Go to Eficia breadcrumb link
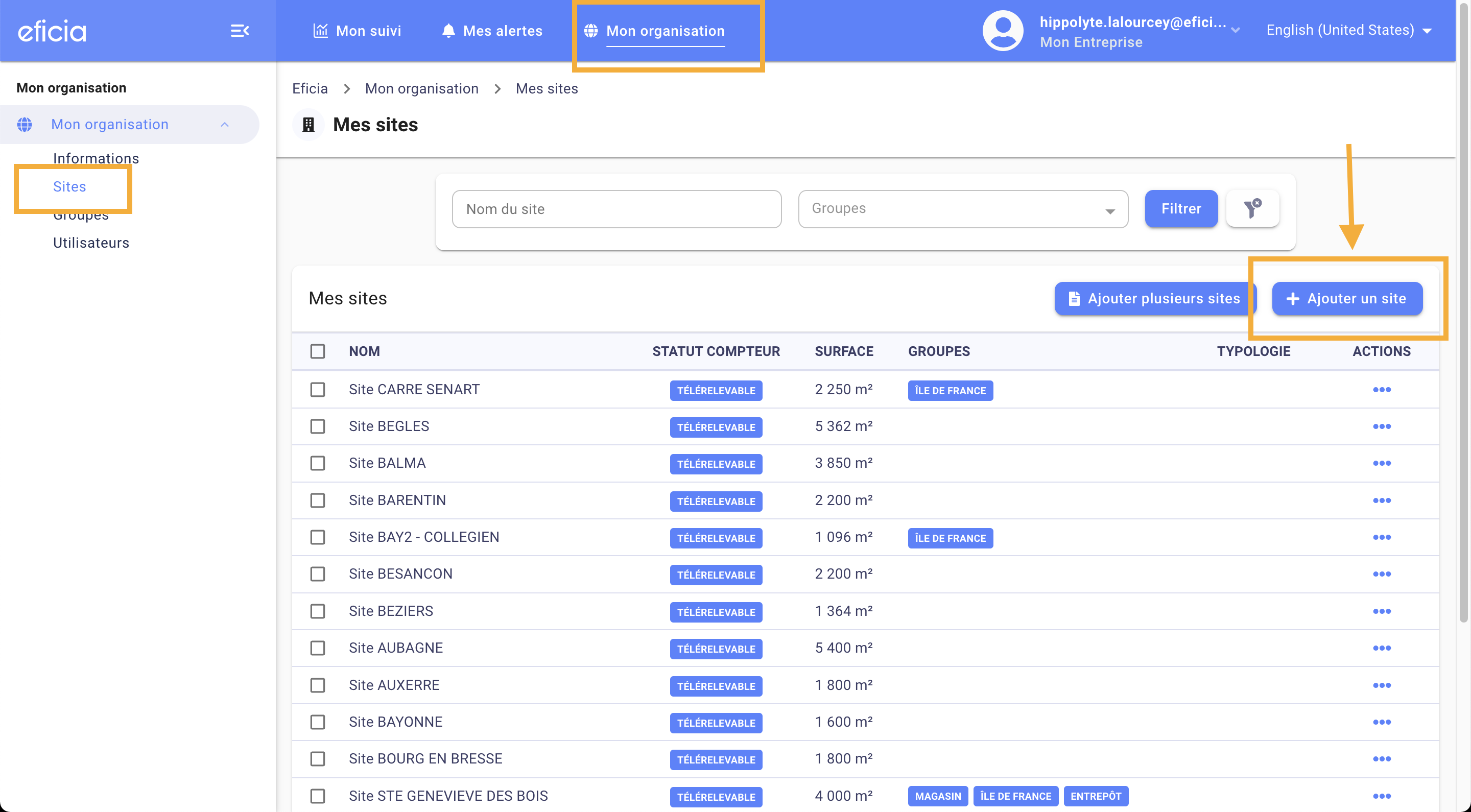This screenshot has width=1471, height=812. click(x=310, y=88)
